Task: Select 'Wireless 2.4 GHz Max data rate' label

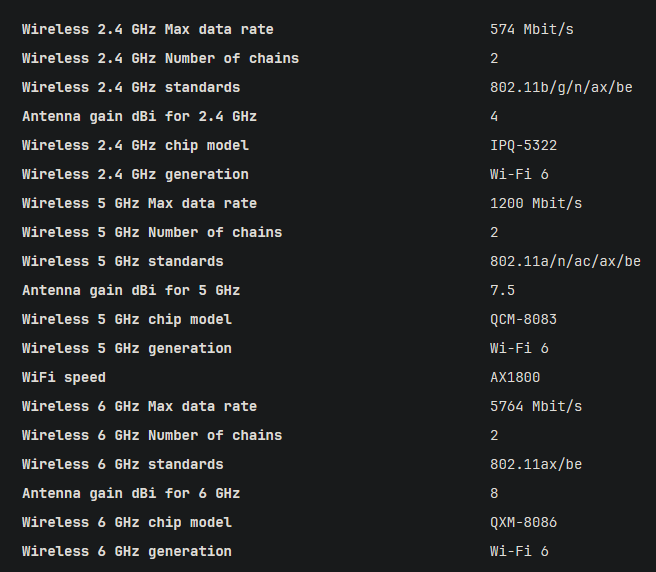Action: [147, 30]
